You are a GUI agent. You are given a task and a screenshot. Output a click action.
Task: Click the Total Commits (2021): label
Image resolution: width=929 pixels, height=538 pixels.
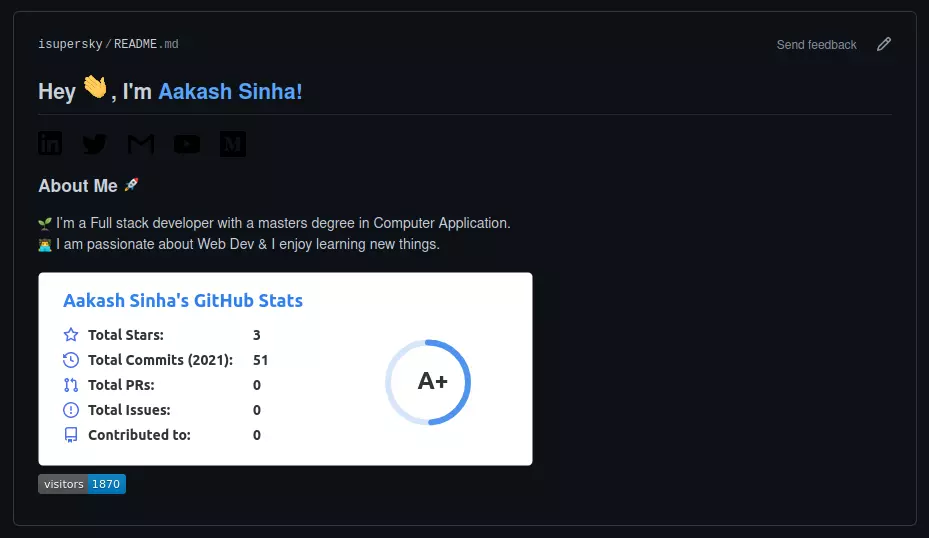tap(161, 360)
